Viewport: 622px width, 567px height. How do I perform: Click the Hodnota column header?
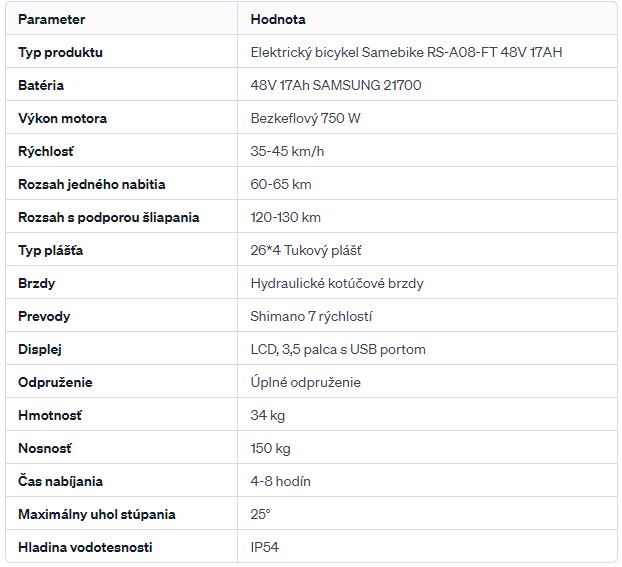pyautogui.click(x=278, y=19)
